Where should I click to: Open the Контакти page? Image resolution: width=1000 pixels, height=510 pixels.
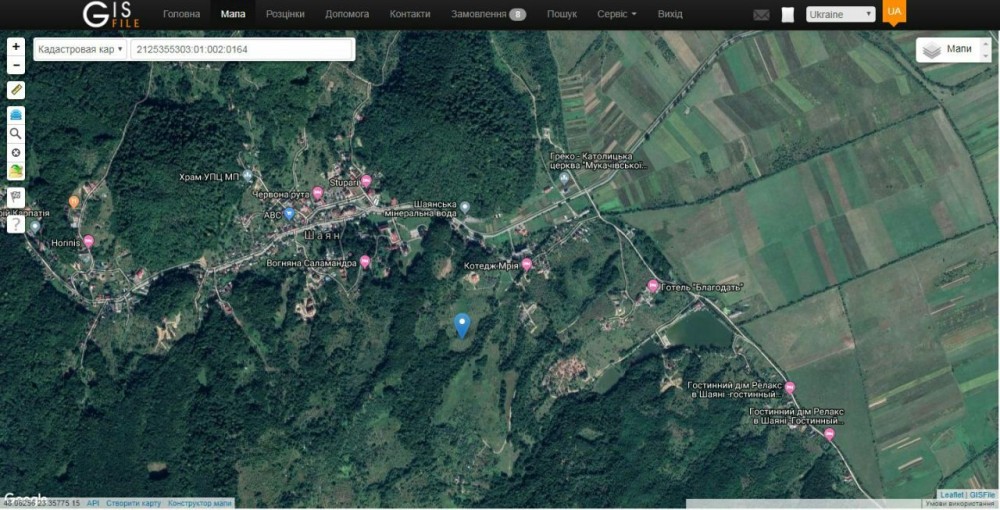coord(410,14)
